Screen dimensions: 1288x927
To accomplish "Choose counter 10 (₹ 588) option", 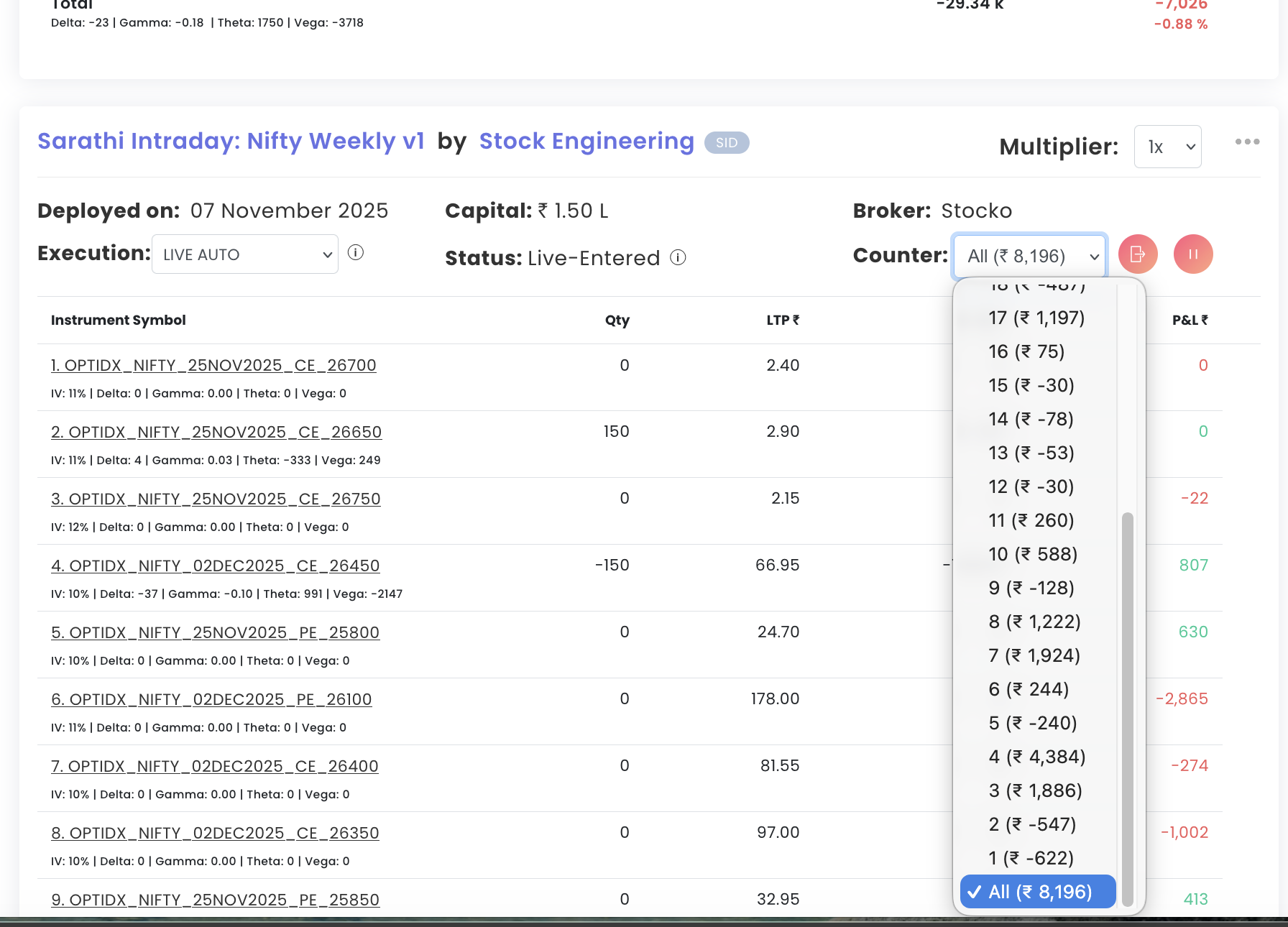I will point(1032,554).
